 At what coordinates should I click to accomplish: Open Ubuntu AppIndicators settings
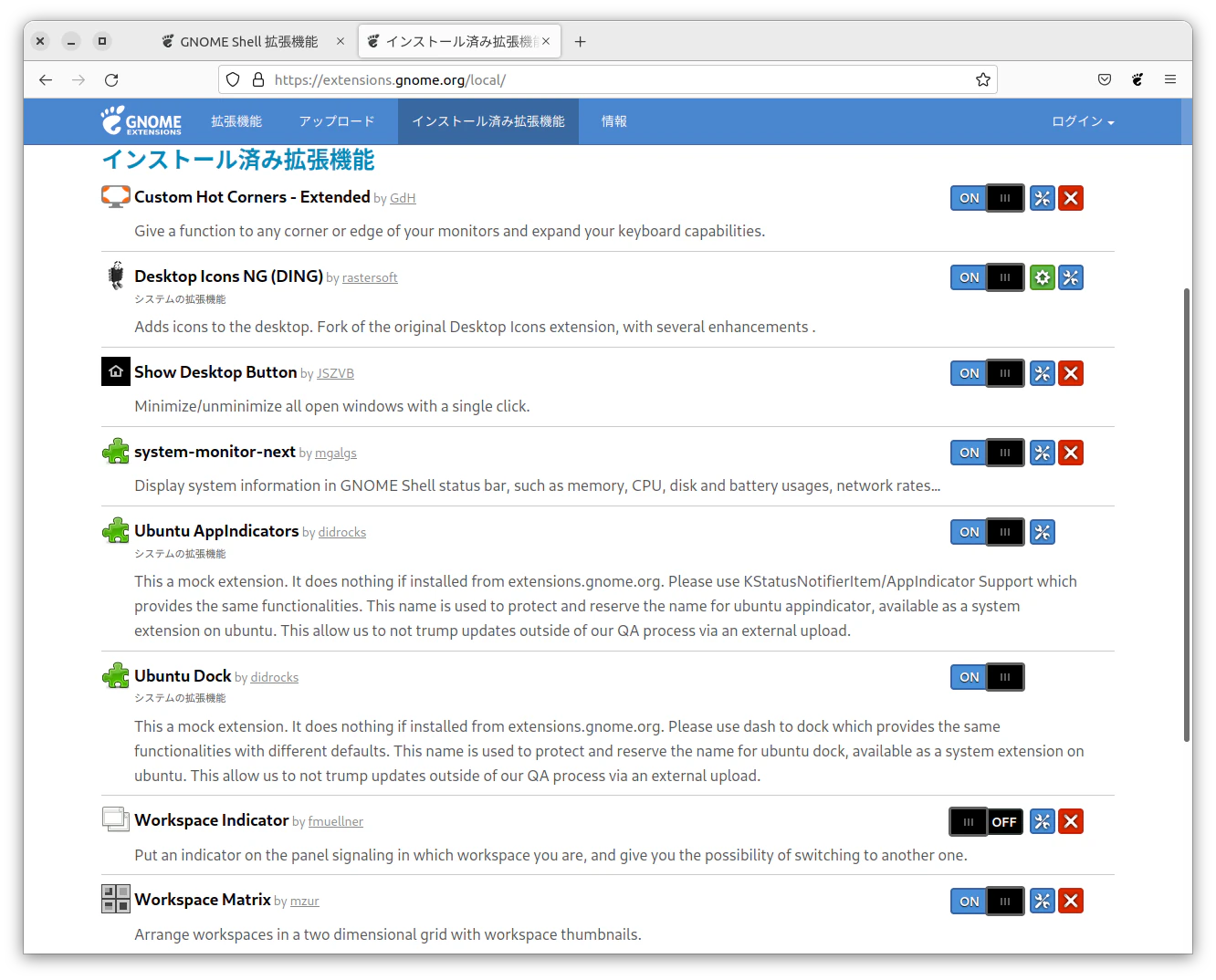point(1043,532)
